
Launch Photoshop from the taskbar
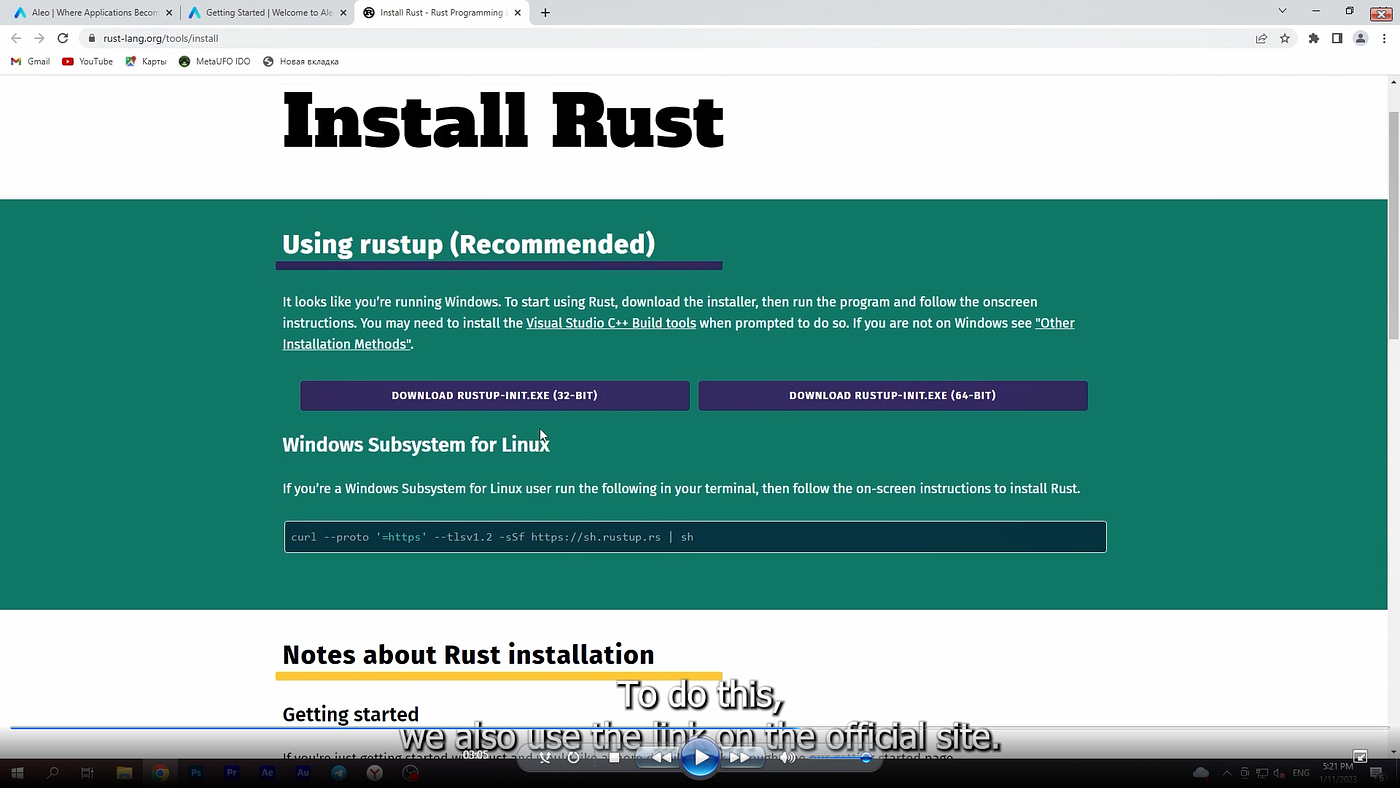point(196,773)
